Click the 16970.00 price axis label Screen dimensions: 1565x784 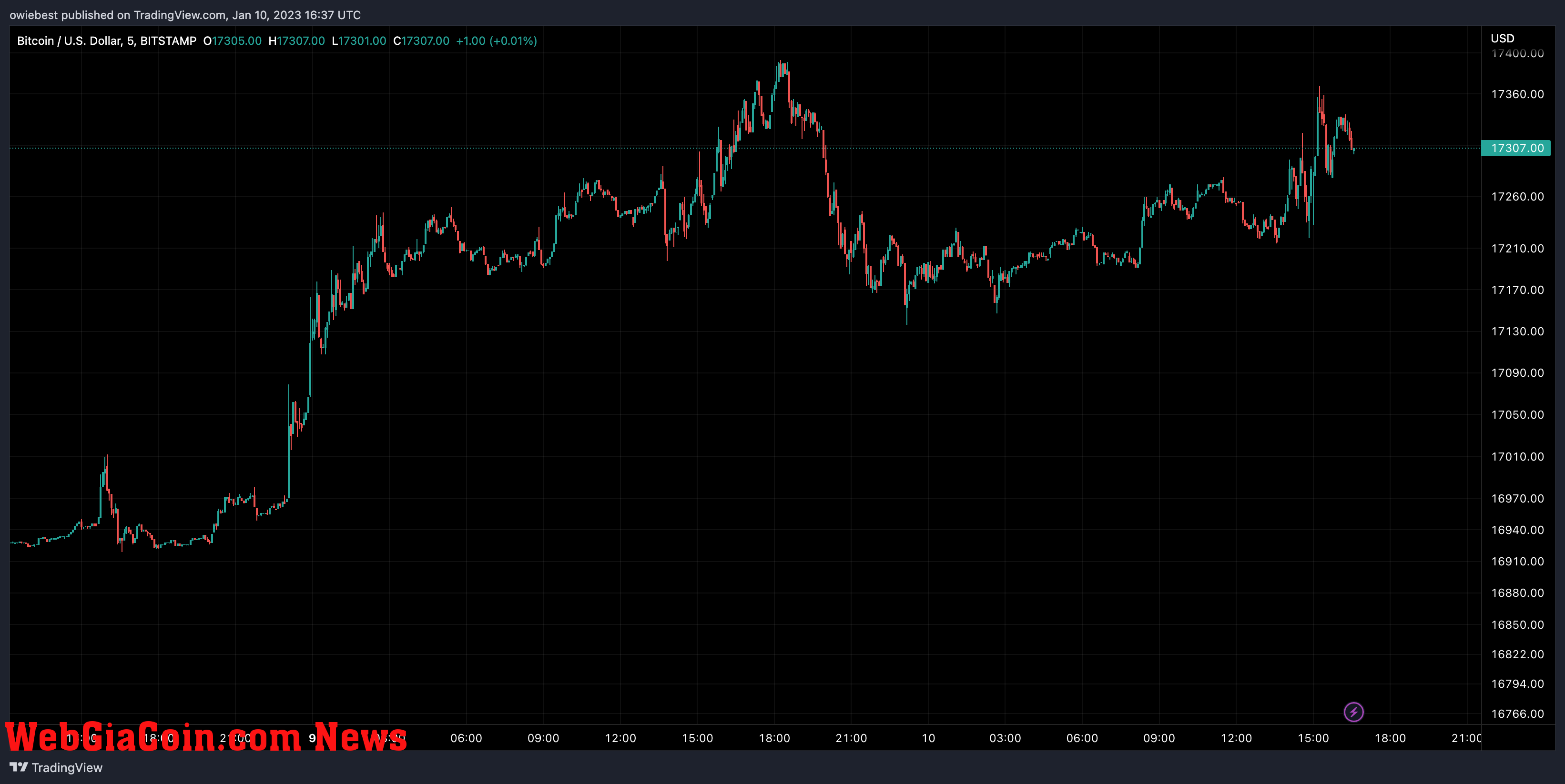pos(1517,499)
